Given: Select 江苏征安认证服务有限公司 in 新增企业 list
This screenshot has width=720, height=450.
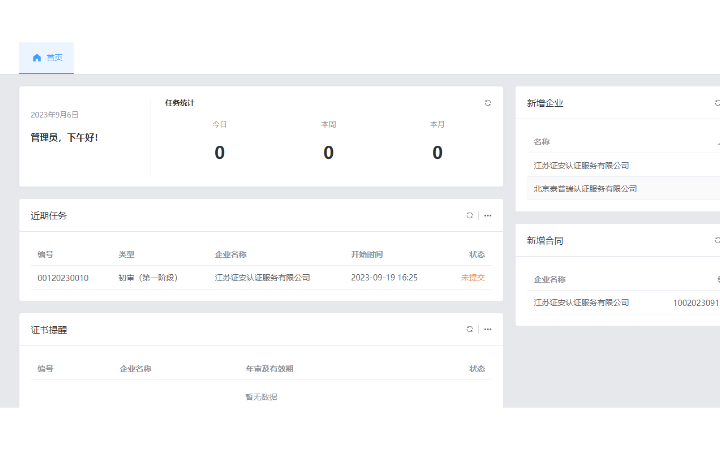Looking at the screenshot, I should coord(581,165).
